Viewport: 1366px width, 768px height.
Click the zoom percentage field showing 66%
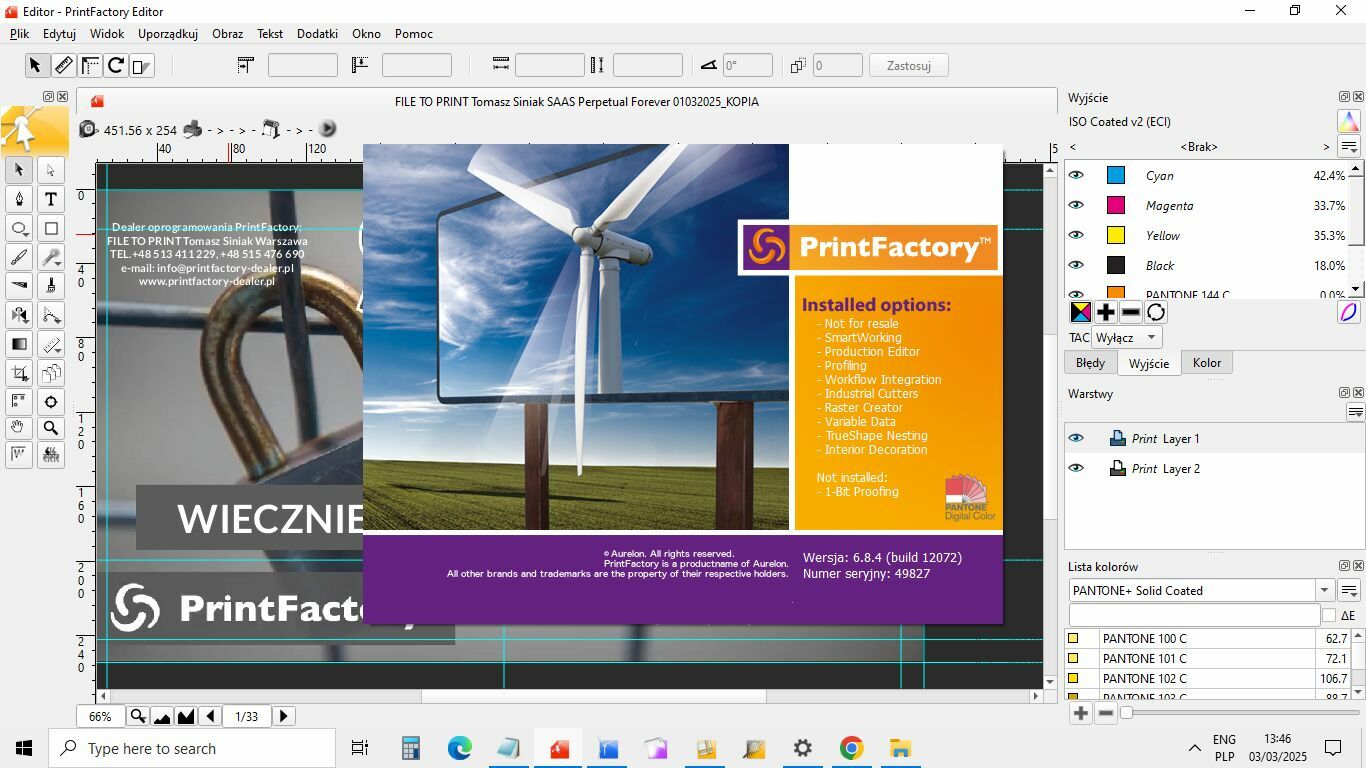pyautogui.click(x=100, y=716)
